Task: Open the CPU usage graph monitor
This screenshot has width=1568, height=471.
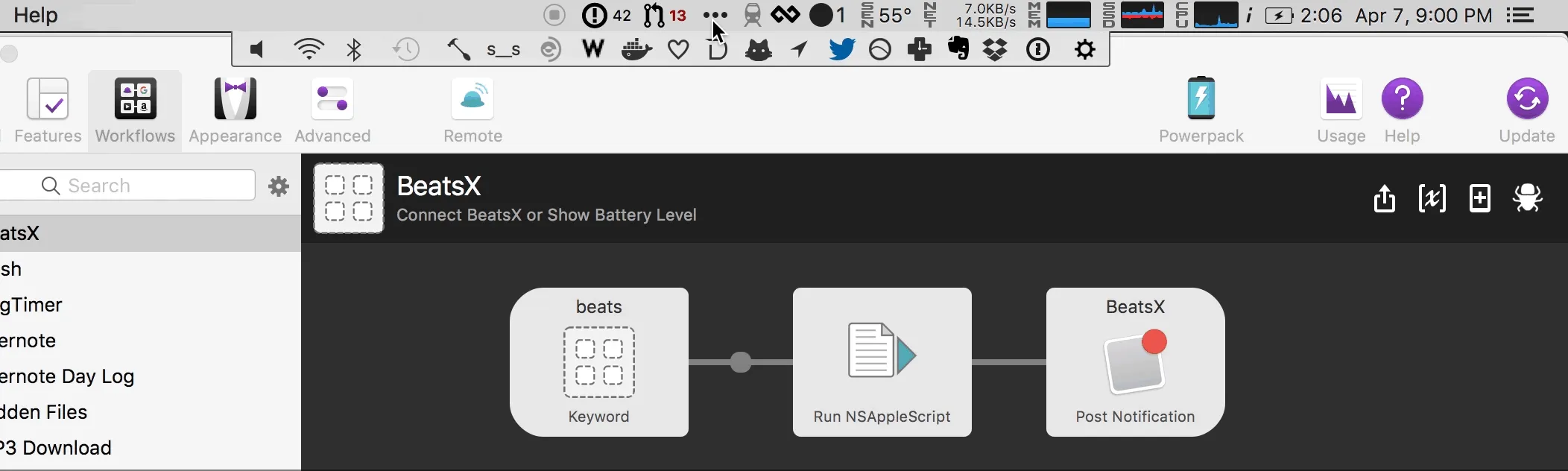Action: point(1207,15)
